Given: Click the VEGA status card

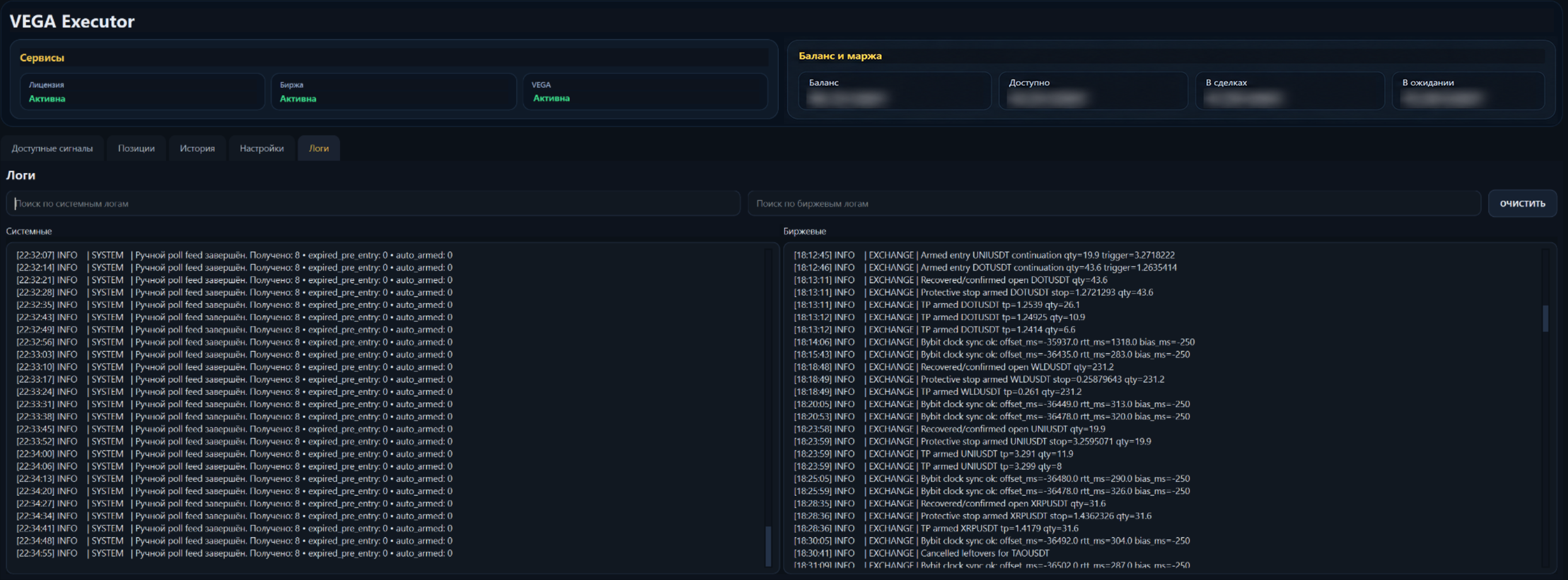Looking at the screenshot, I should (x=645, y=92).
